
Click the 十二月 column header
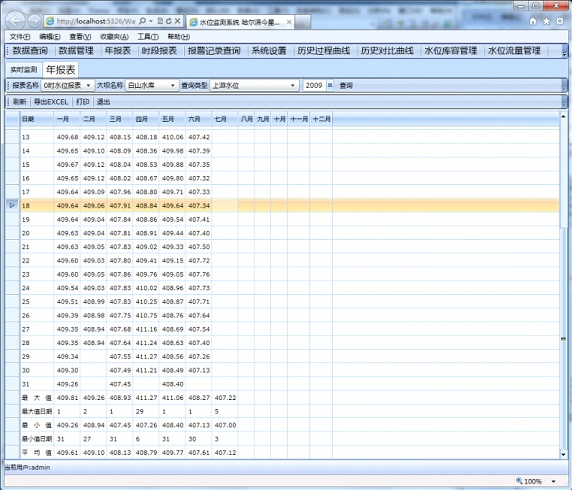coord(321,119)
